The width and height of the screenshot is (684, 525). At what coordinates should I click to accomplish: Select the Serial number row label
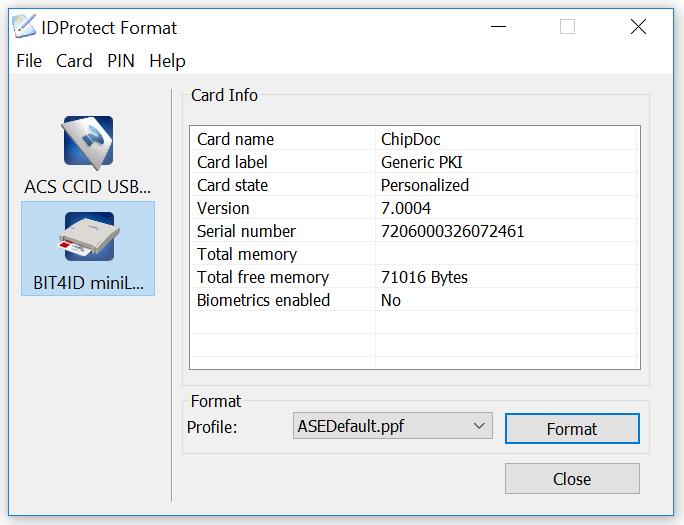(246, 231)
